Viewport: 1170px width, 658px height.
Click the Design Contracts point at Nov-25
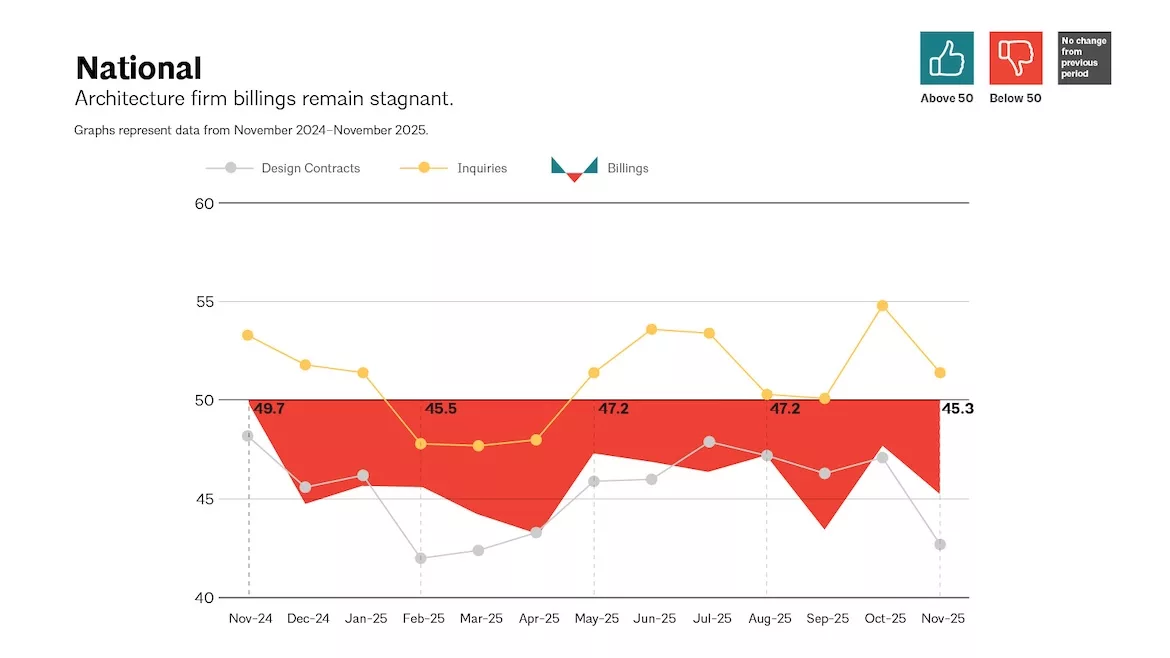[940, 545]
